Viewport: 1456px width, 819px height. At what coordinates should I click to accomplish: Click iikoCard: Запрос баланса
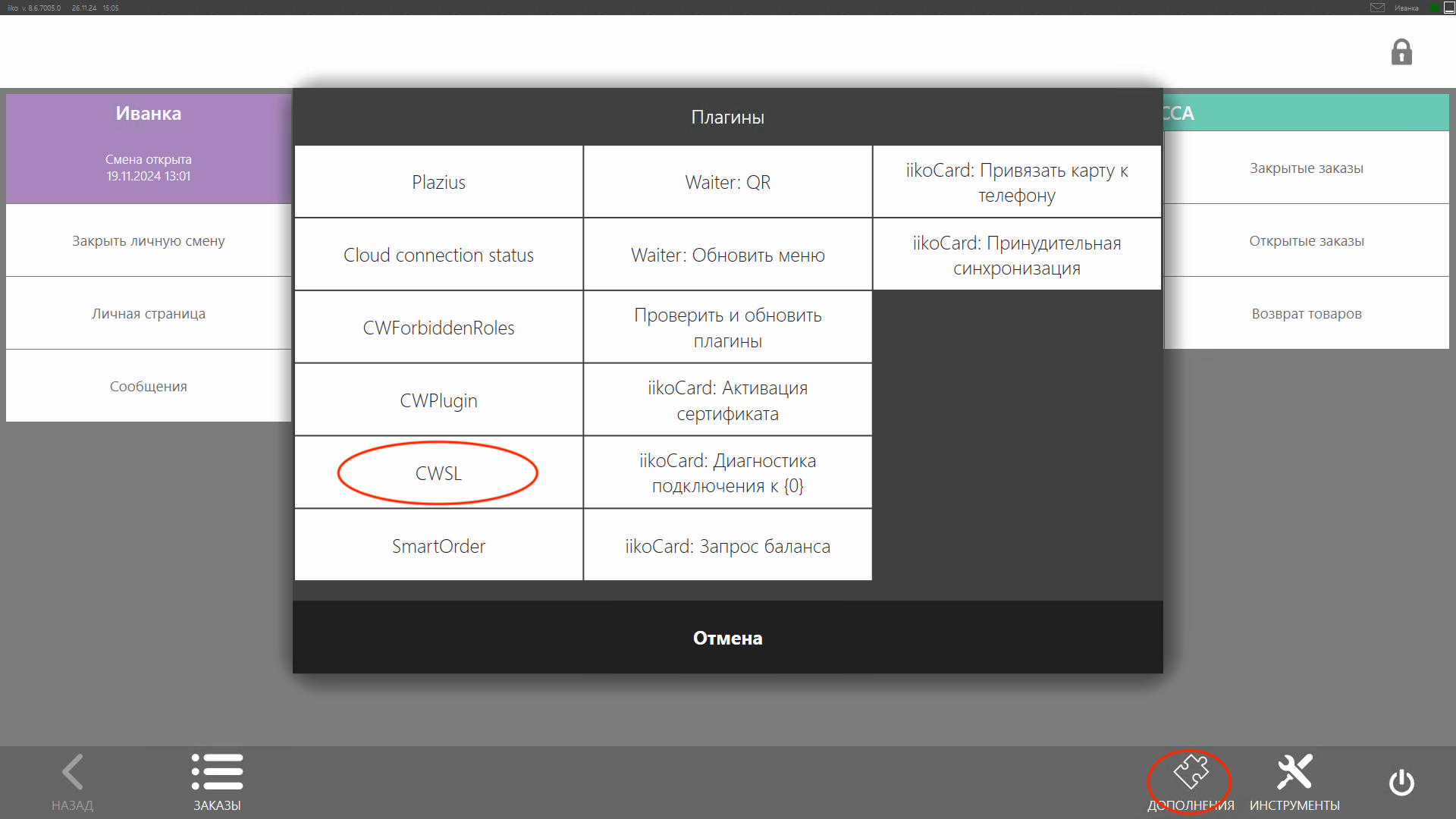[x=727, y=546]
